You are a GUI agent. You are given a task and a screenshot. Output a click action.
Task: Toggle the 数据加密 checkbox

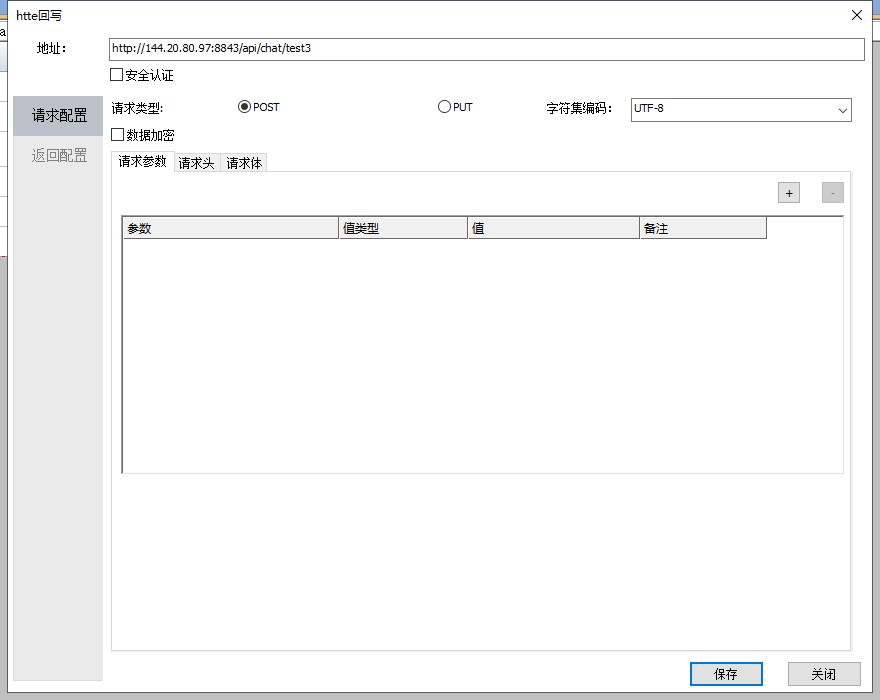[118, 135]
